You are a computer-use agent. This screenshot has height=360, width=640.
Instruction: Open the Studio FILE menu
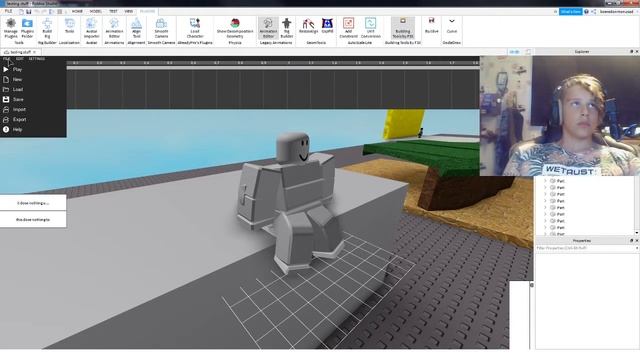(8, 11)
